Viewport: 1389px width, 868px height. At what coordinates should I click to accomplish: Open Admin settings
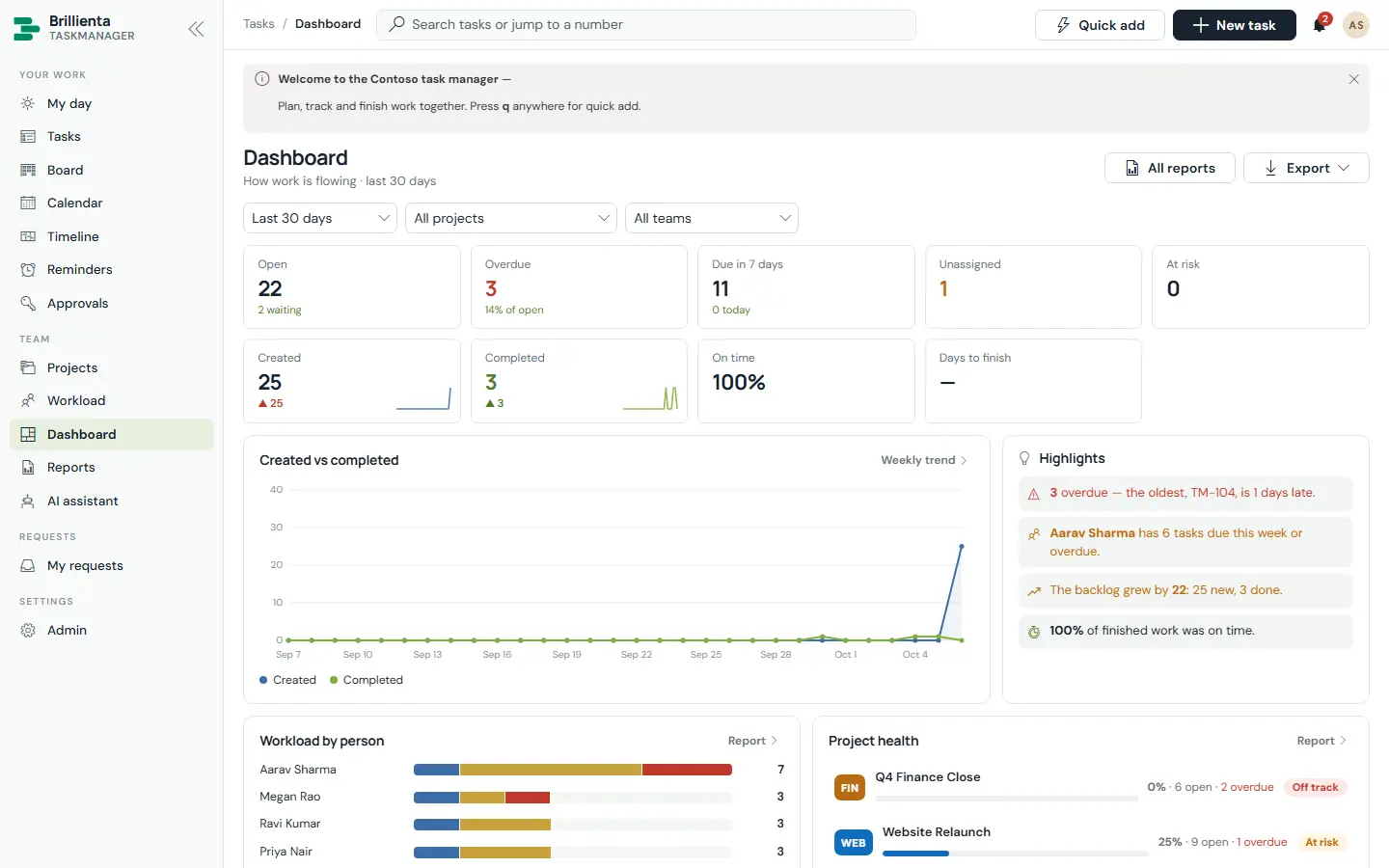[x=111, y=630]
